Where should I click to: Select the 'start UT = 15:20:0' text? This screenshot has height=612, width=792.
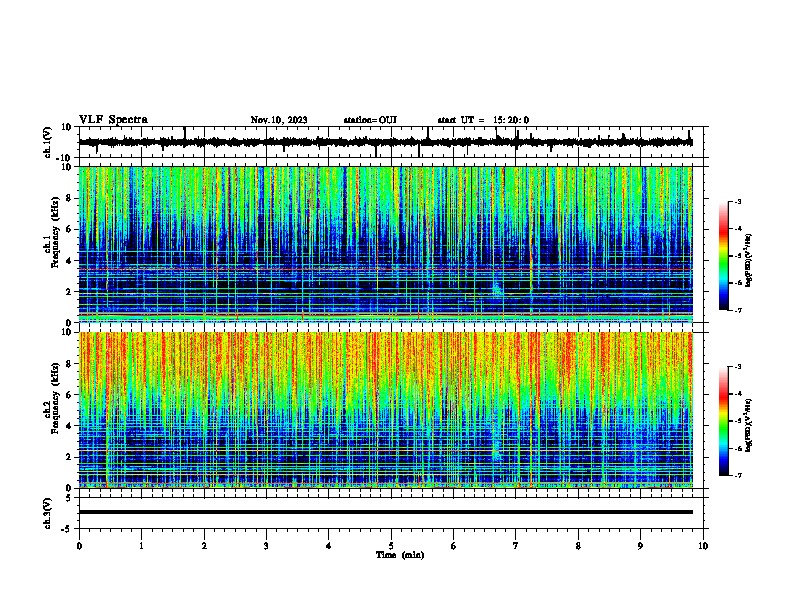[x=483, y=120]
